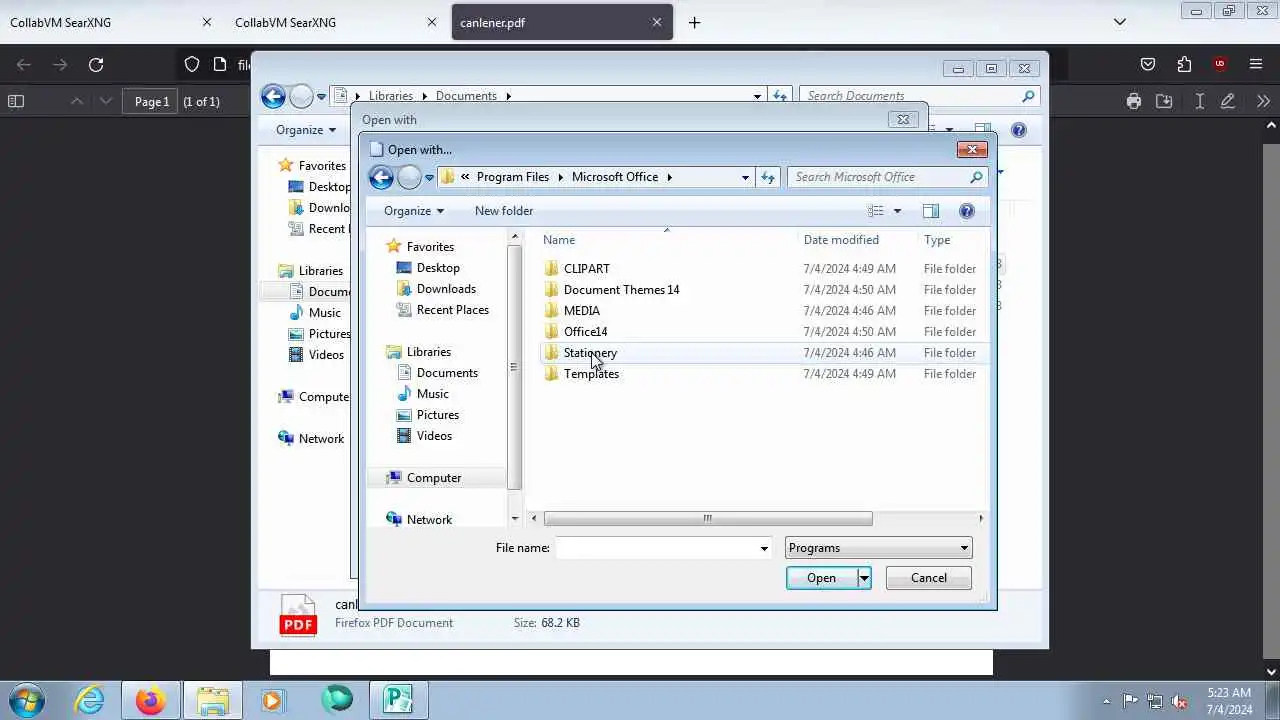Viewport: 1280px width, 720px height.
Task: Click the PDF viewer print icon
Action: [1133, 101]
